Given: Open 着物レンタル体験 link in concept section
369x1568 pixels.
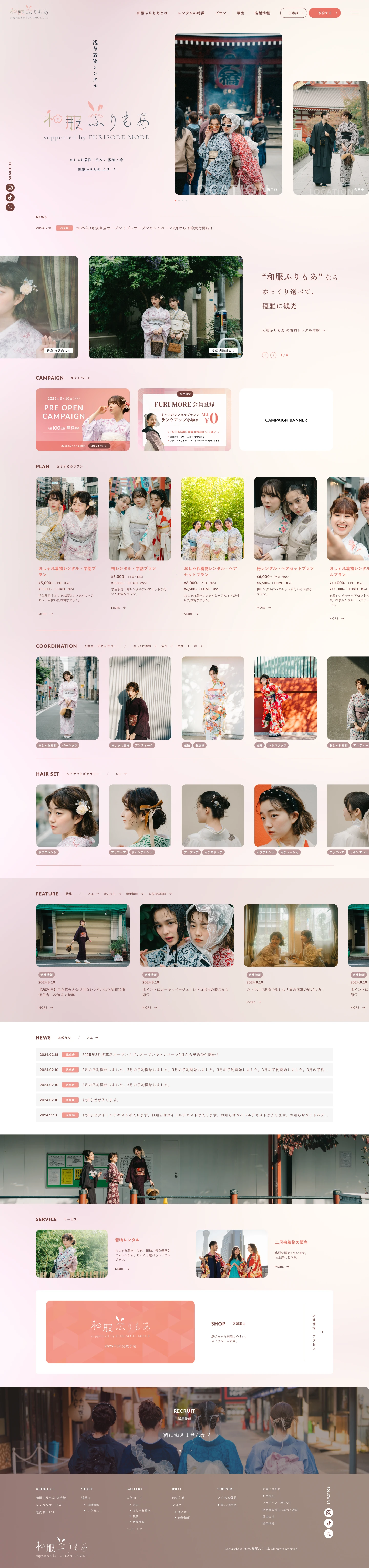Looking at the screenshot, I should (x=293, y=331).
